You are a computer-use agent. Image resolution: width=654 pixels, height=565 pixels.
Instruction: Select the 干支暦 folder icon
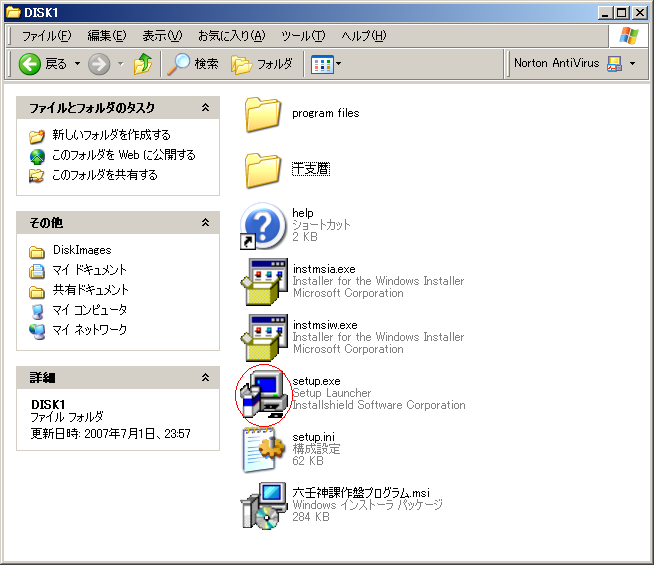tap(263, 170)
